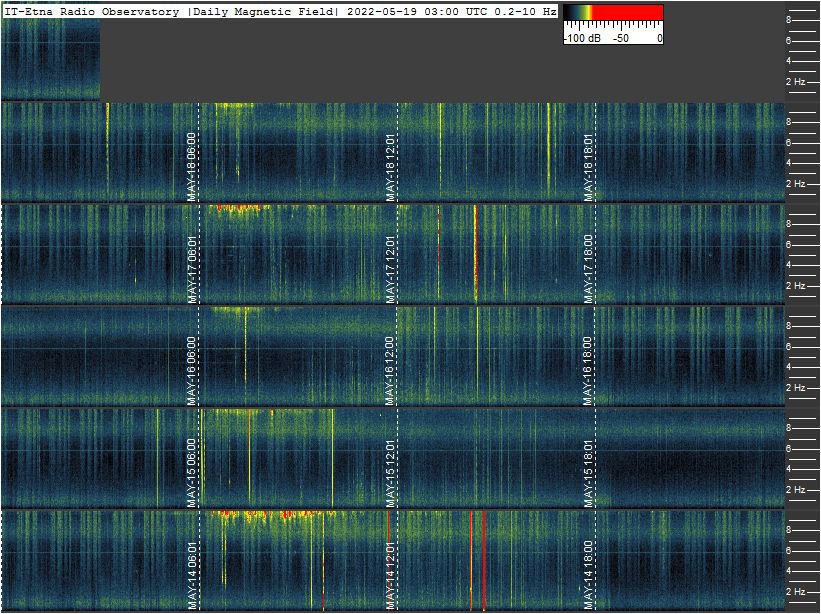Select the MAY-18 18:01 time marker
Image resolution: width=821 pixels, height=614 pixels.
click(x=589, y=167)
